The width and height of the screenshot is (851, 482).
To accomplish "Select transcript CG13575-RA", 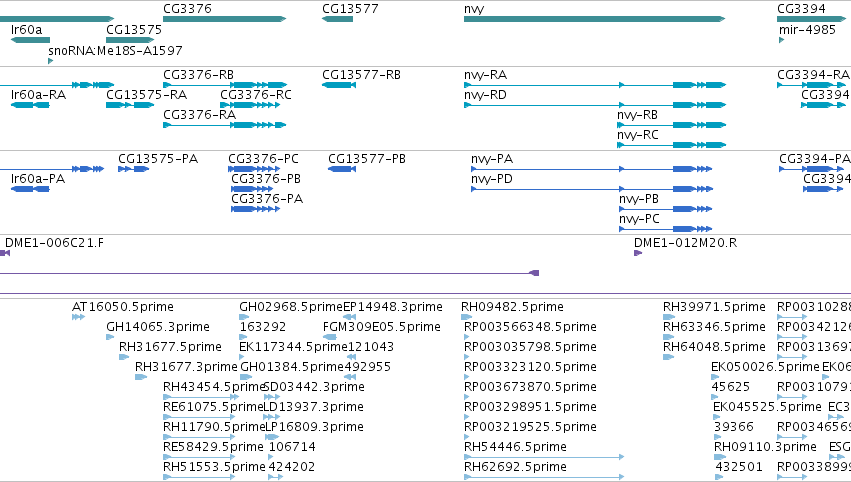I will 130,105.
